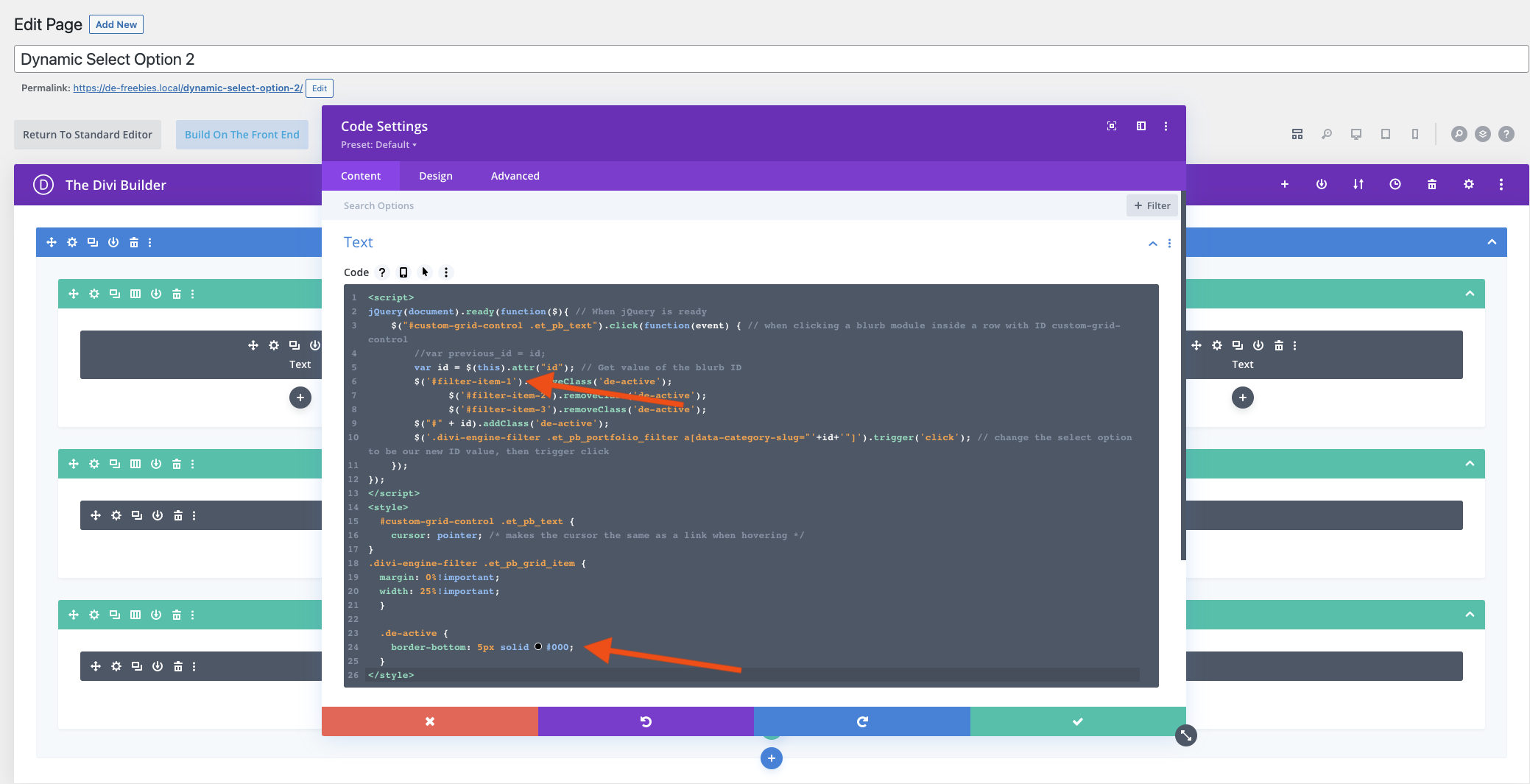This screenshot has width=1530, height=784.
Task: Save changes with the green check button
Action: tap(1078, 721)
